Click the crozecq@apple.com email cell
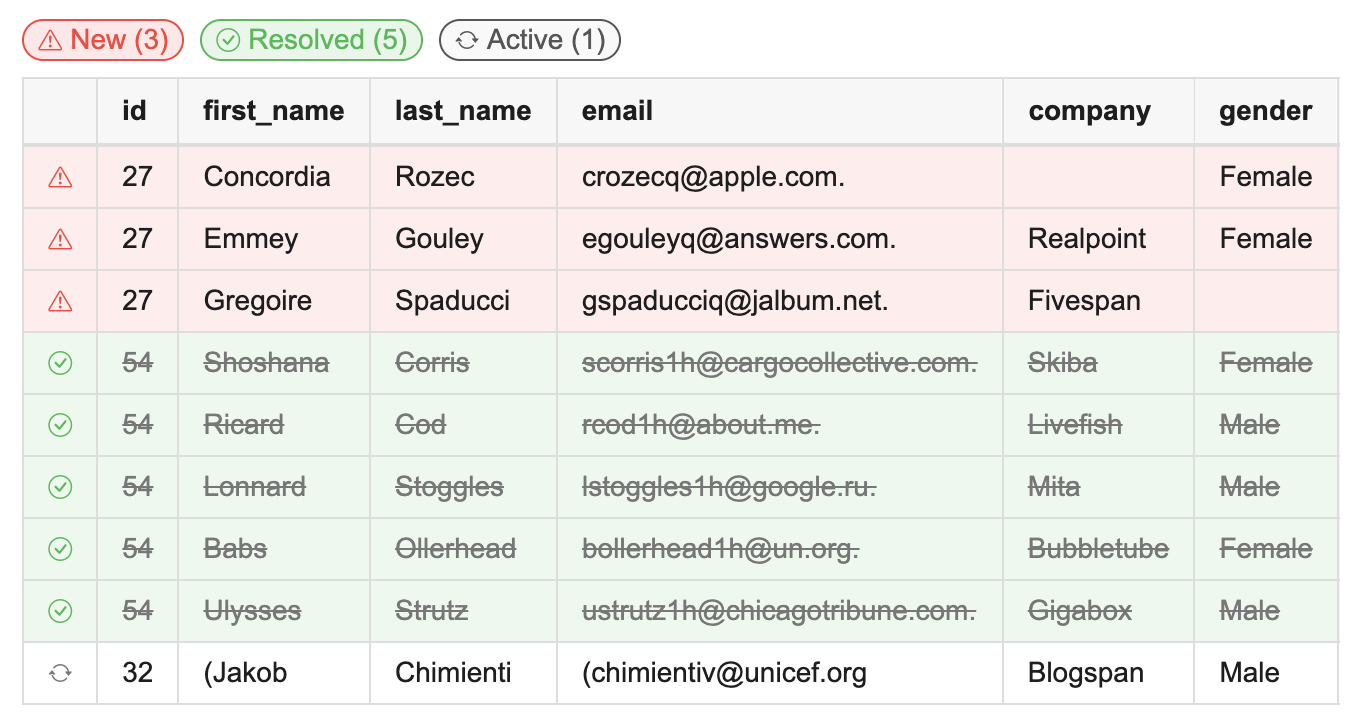The image size is (1358, 724). coord(713,178)
